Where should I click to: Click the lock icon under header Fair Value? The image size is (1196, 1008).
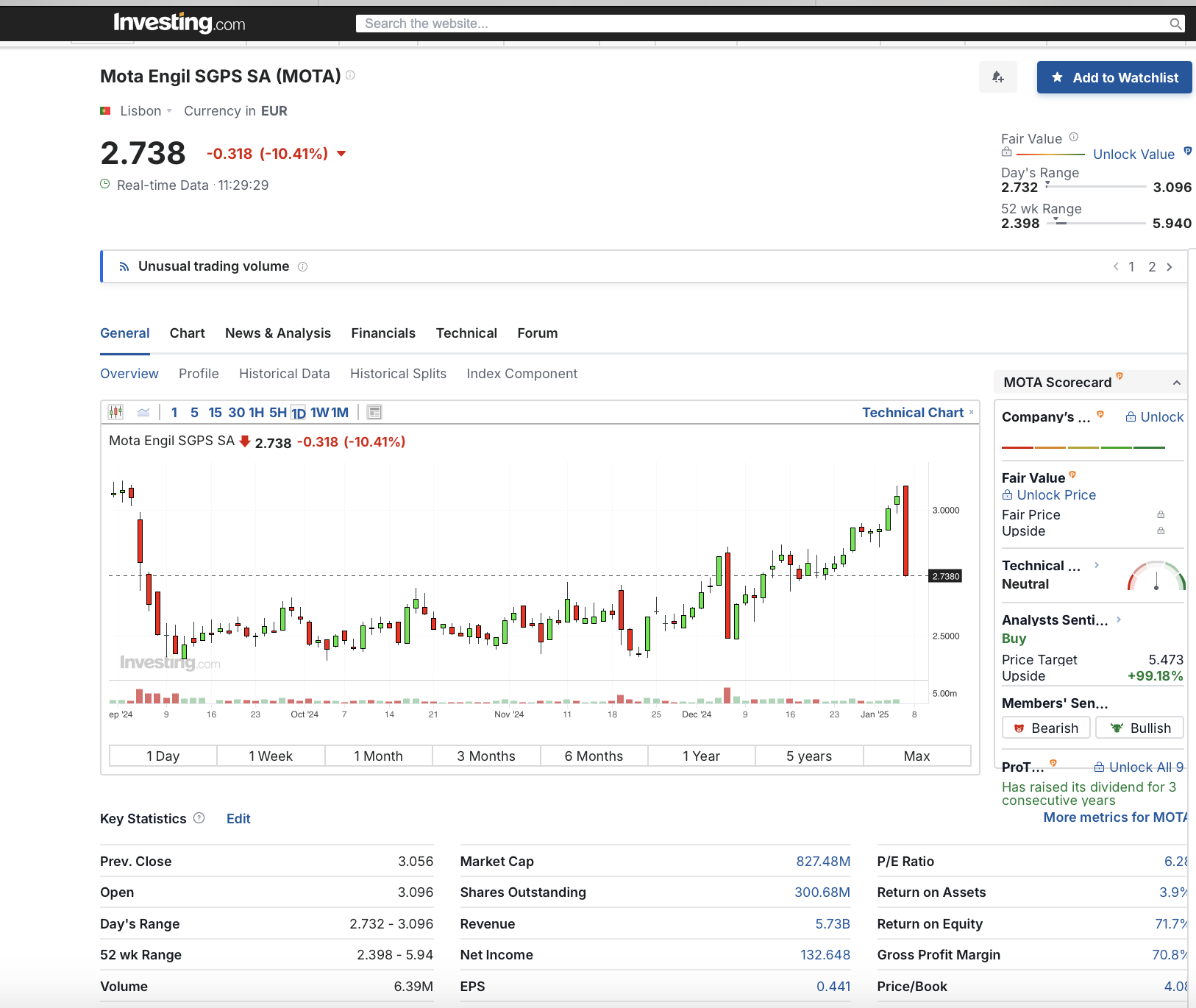coord(1006,152)
